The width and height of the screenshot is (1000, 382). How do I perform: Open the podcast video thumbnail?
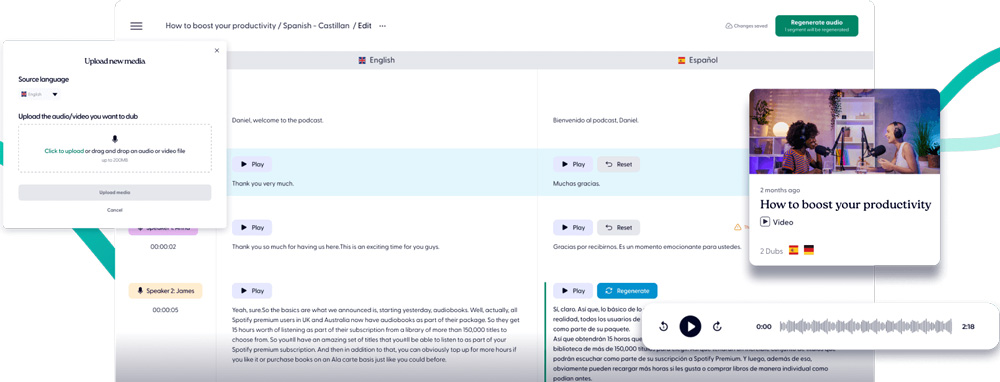tap(844, 131)
